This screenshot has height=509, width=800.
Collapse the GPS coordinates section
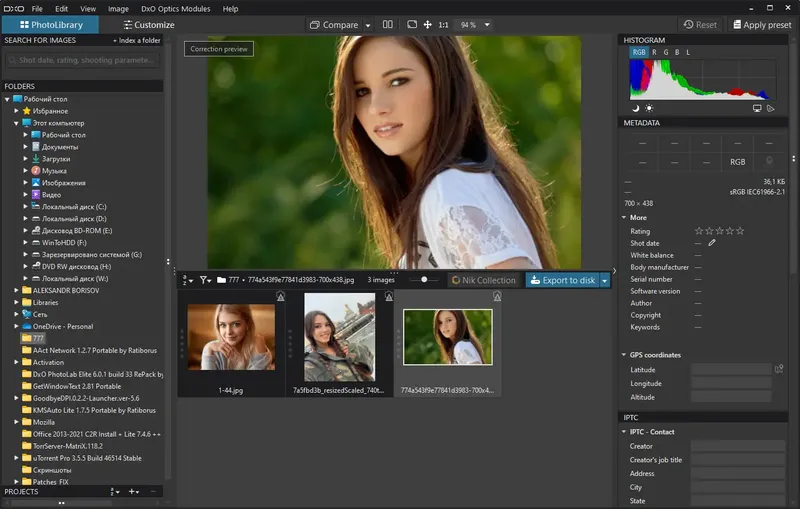pyautogui.click(x=625, y=355)
